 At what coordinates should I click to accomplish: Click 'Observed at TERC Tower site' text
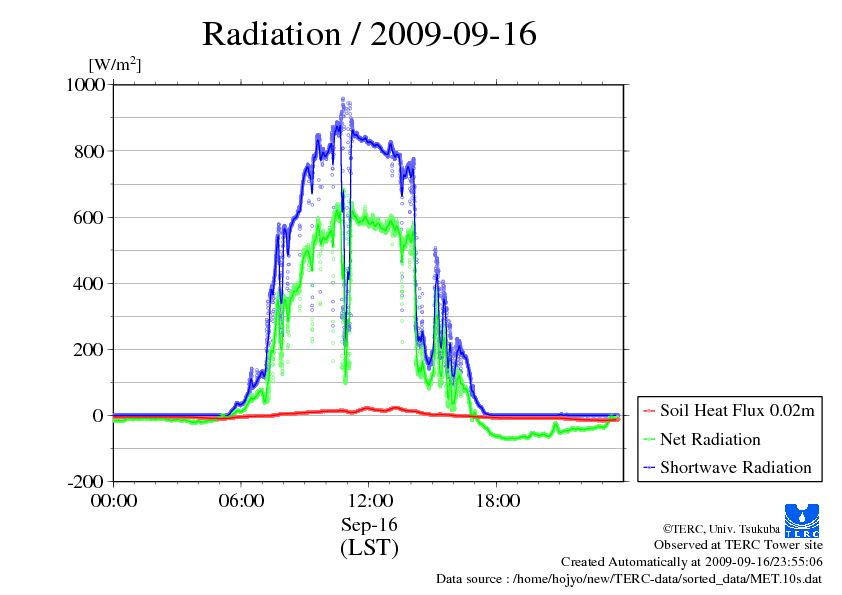pos(738,545)
